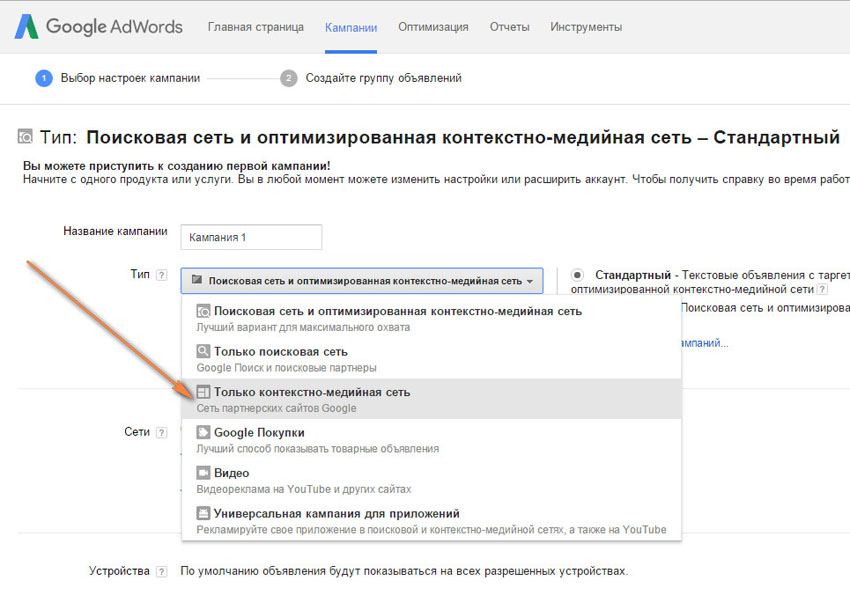The image size is (850, 610).
Task: Click the search and display network option icon
Action: 203,311
